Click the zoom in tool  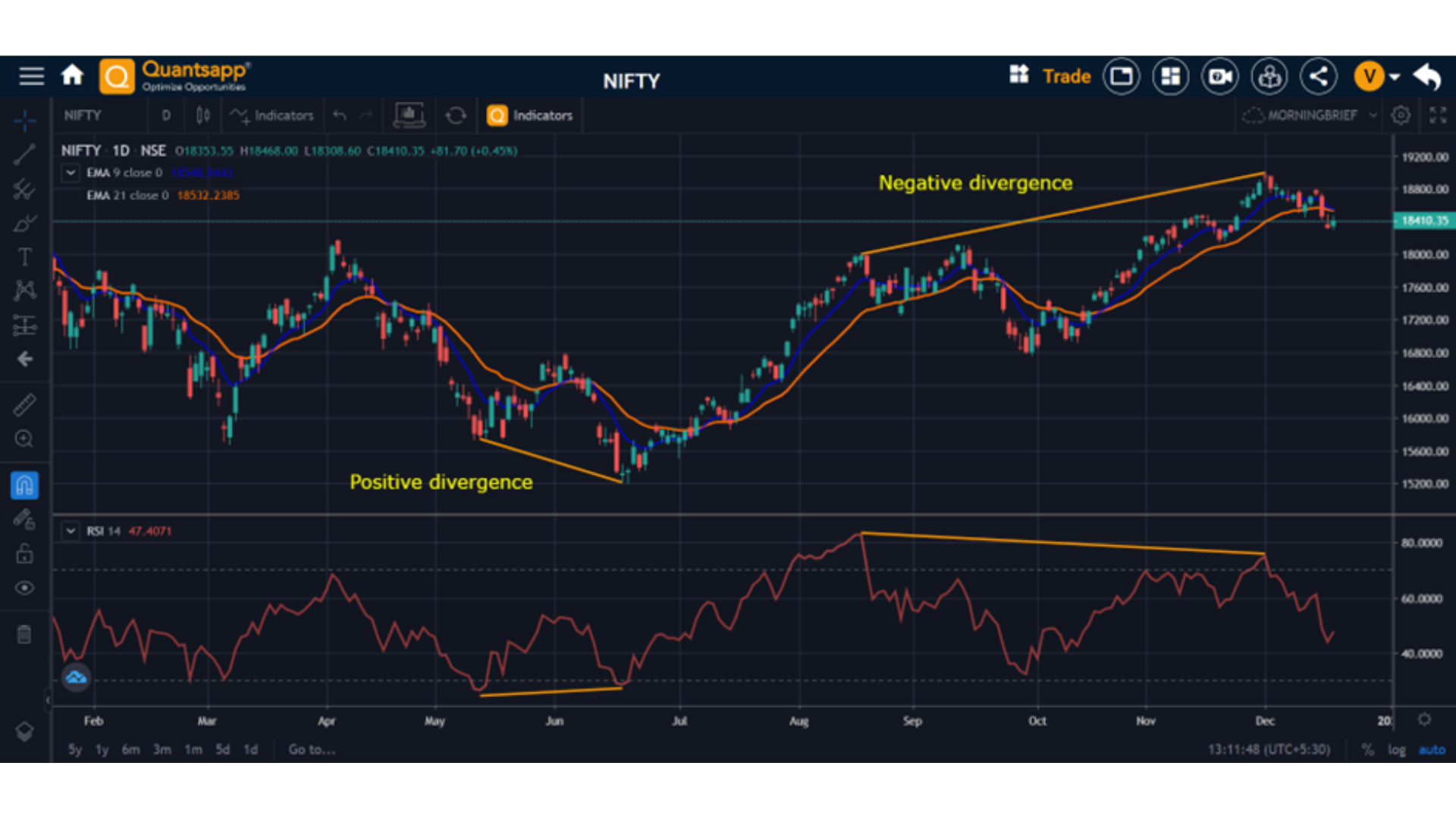click(24, 439)
